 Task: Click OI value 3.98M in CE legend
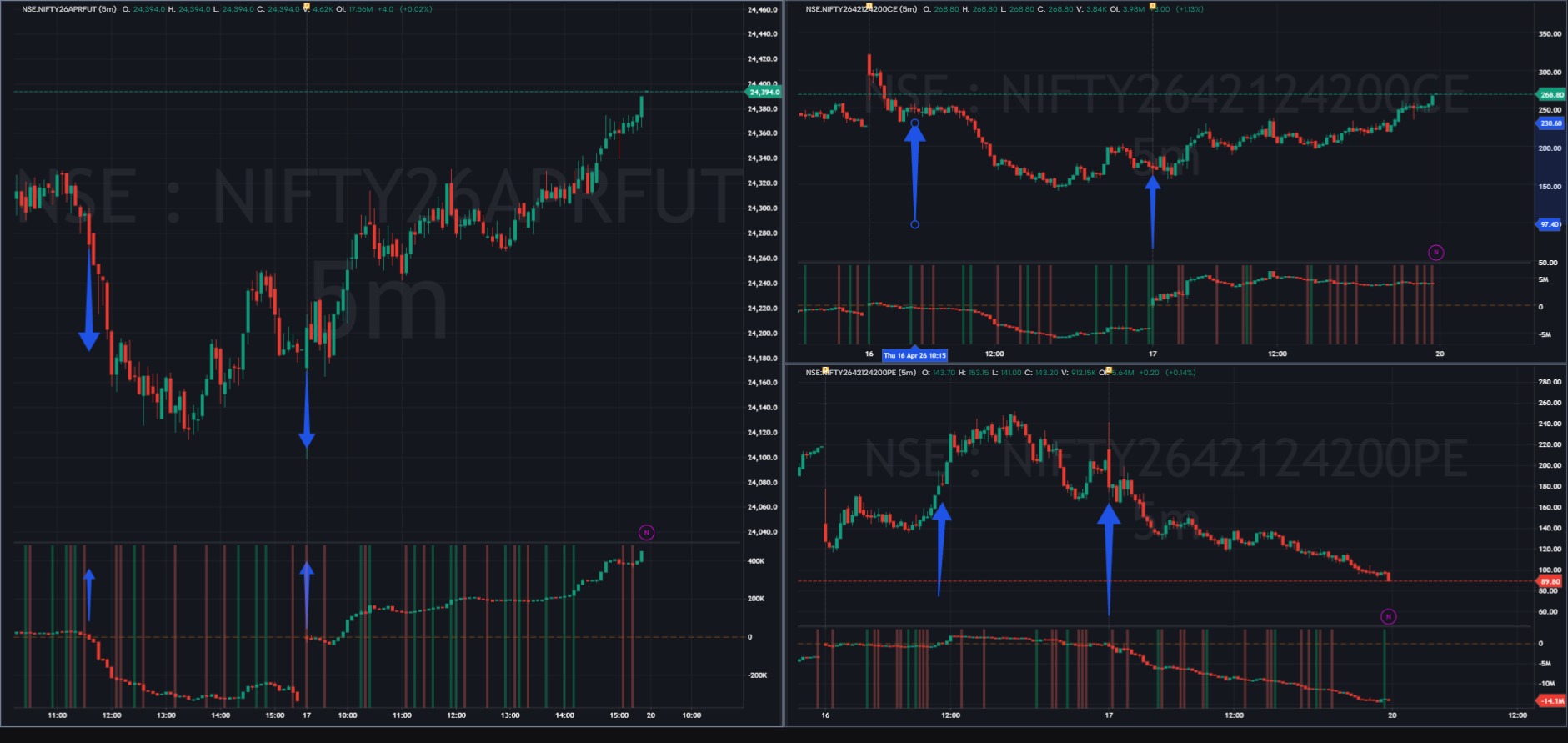pos(1134,9)
